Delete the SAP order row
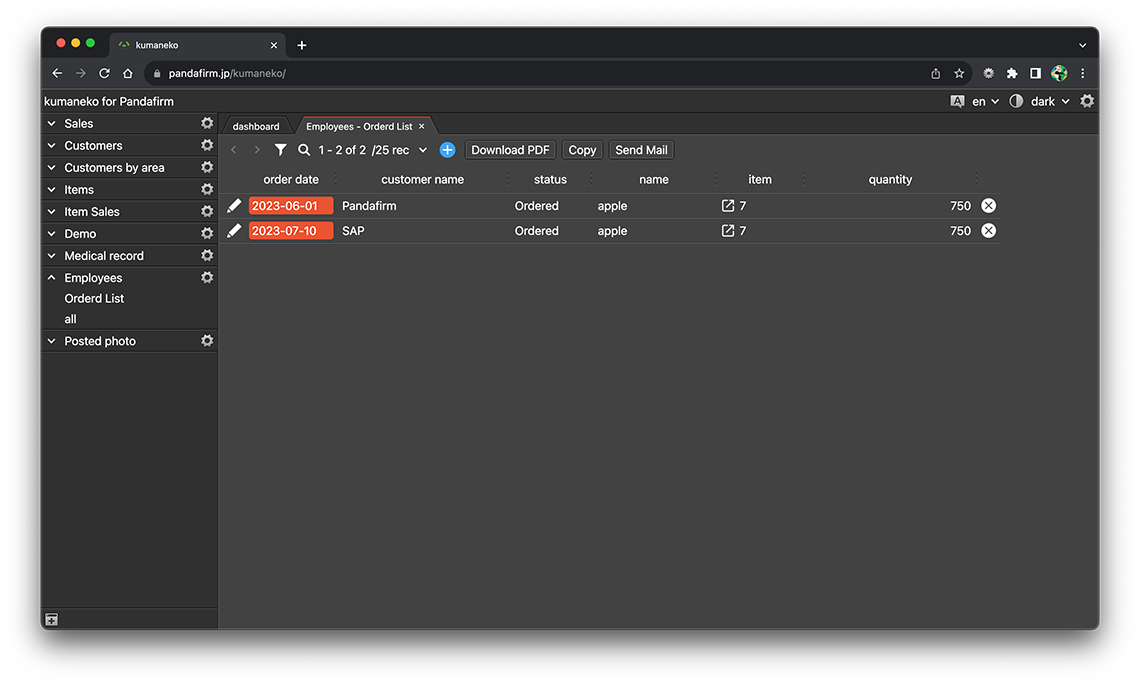Image resolution: width=1140 pixels, height=683 pixels. point(988,231)
